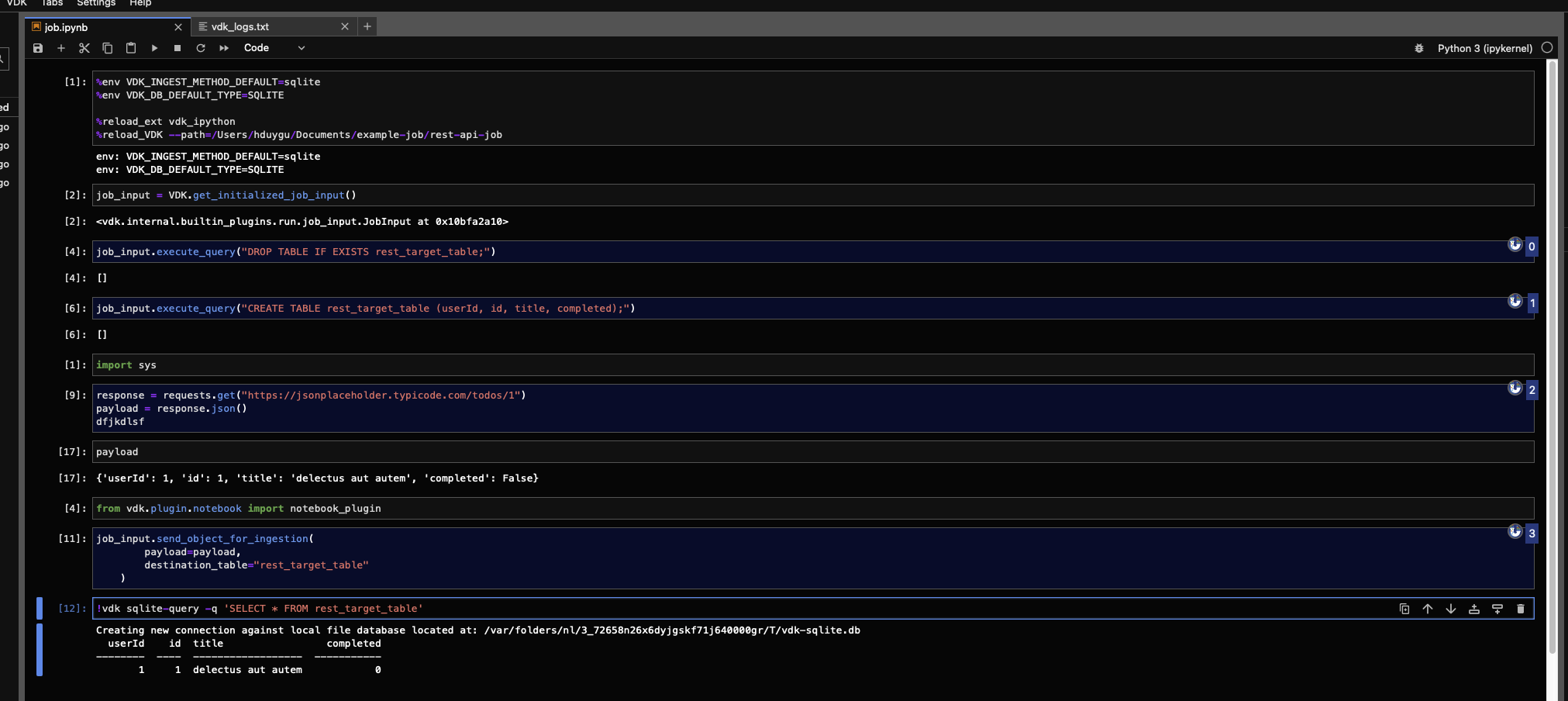The image size is (1568, 701).
Task: Move the selected cell up
Action: pyautogui.click(x=1427, y=609)
